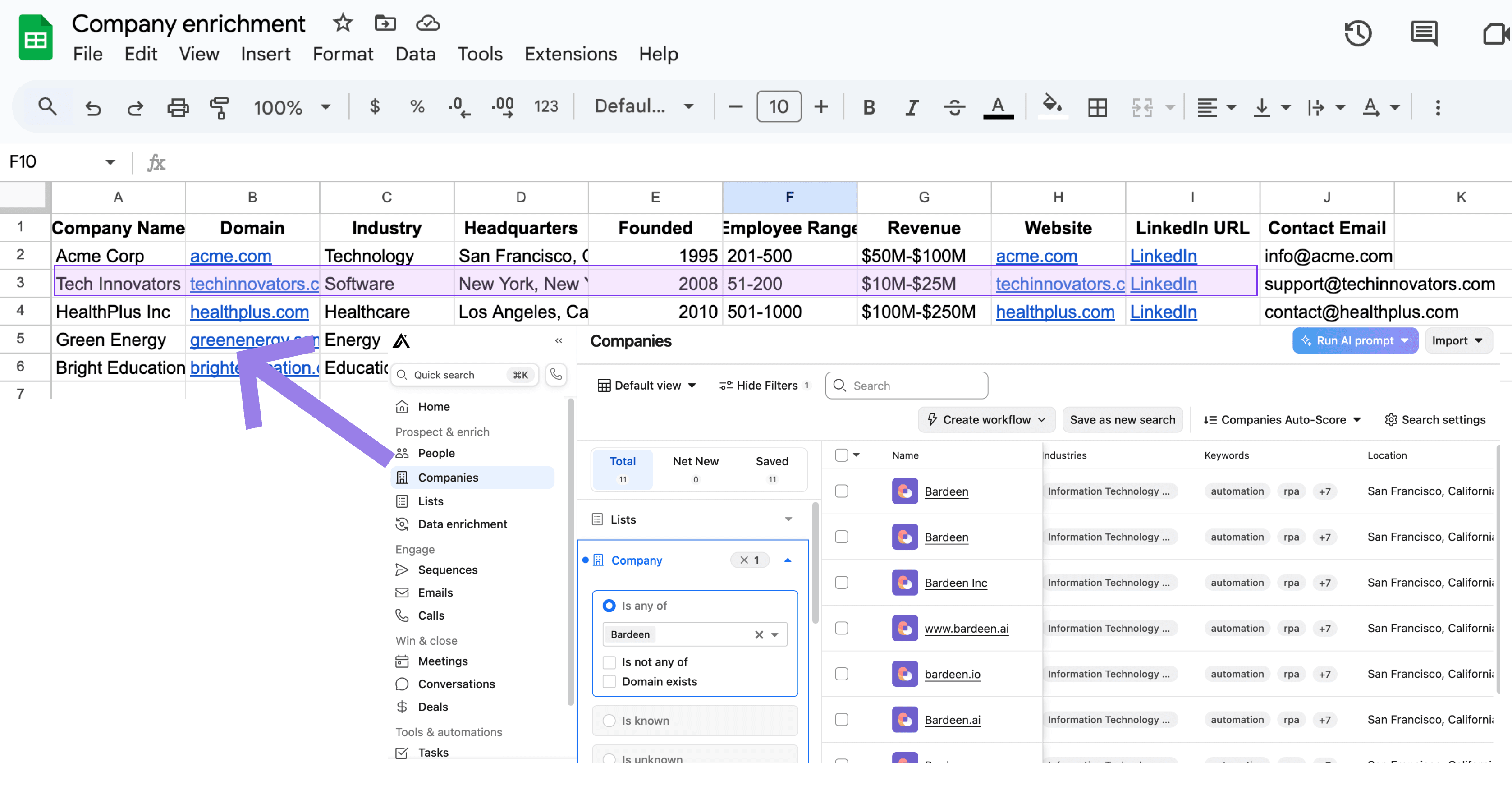
Task: Enable 'Is not any of' checkbox
Action: tap(609, 662)
